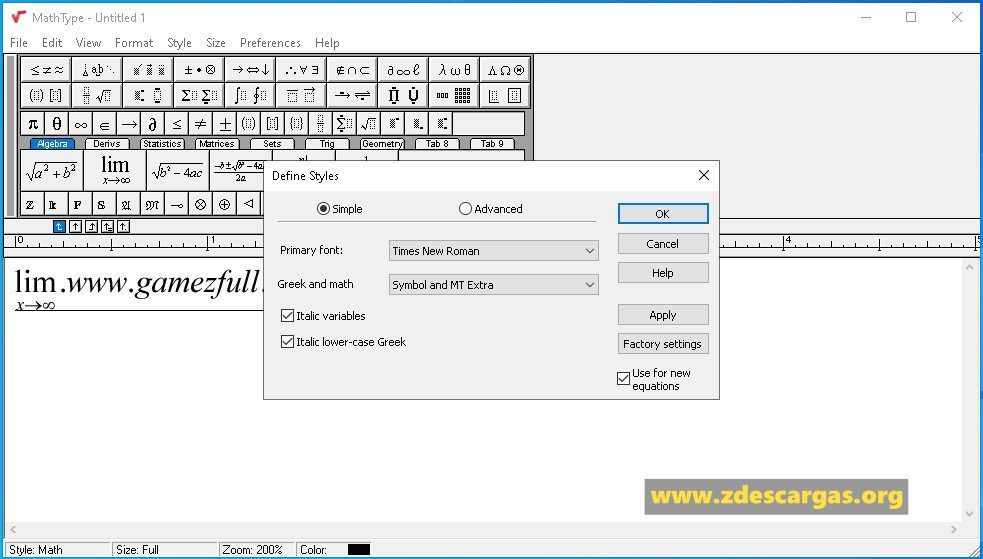Switch to the Matrices tab
The height and width of the screenshot is (559, 983).
217,144
